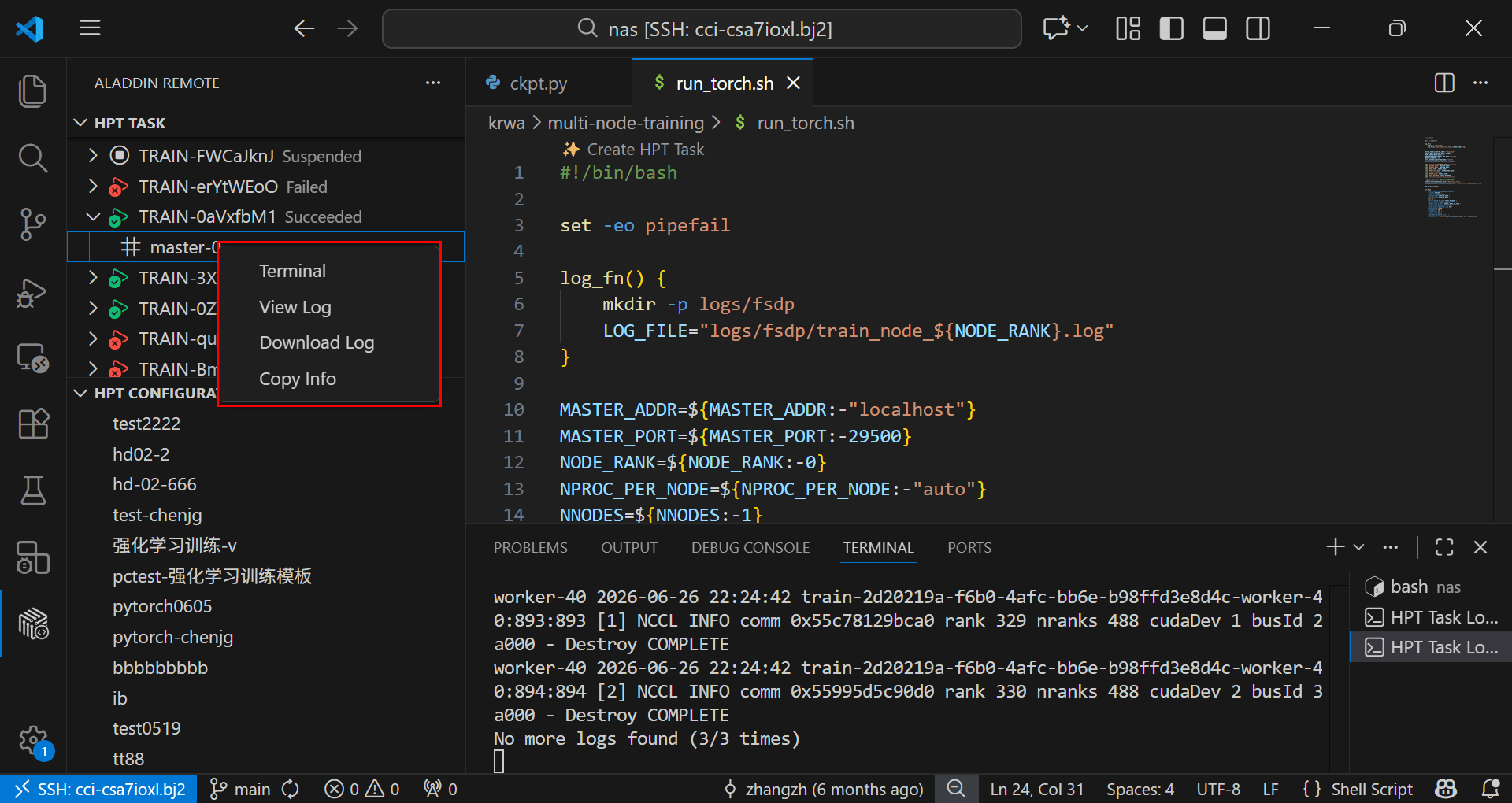Open Customize Layout icon
The height and width of the screenshot is (803, 1512).
(x=1128, y=28)
